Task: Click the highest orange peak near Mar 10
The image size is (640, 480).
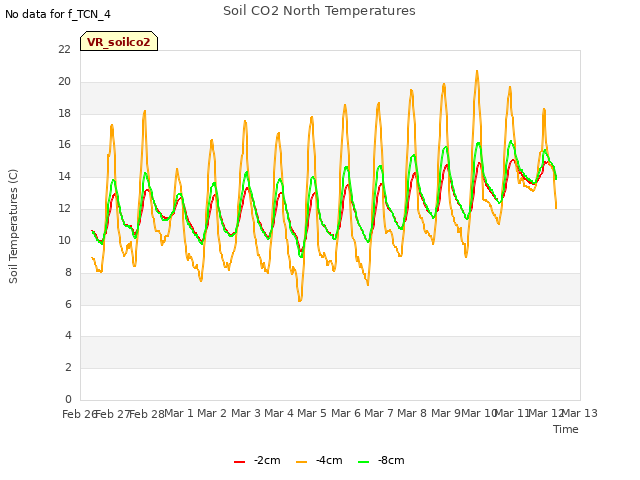Action: 477,71
